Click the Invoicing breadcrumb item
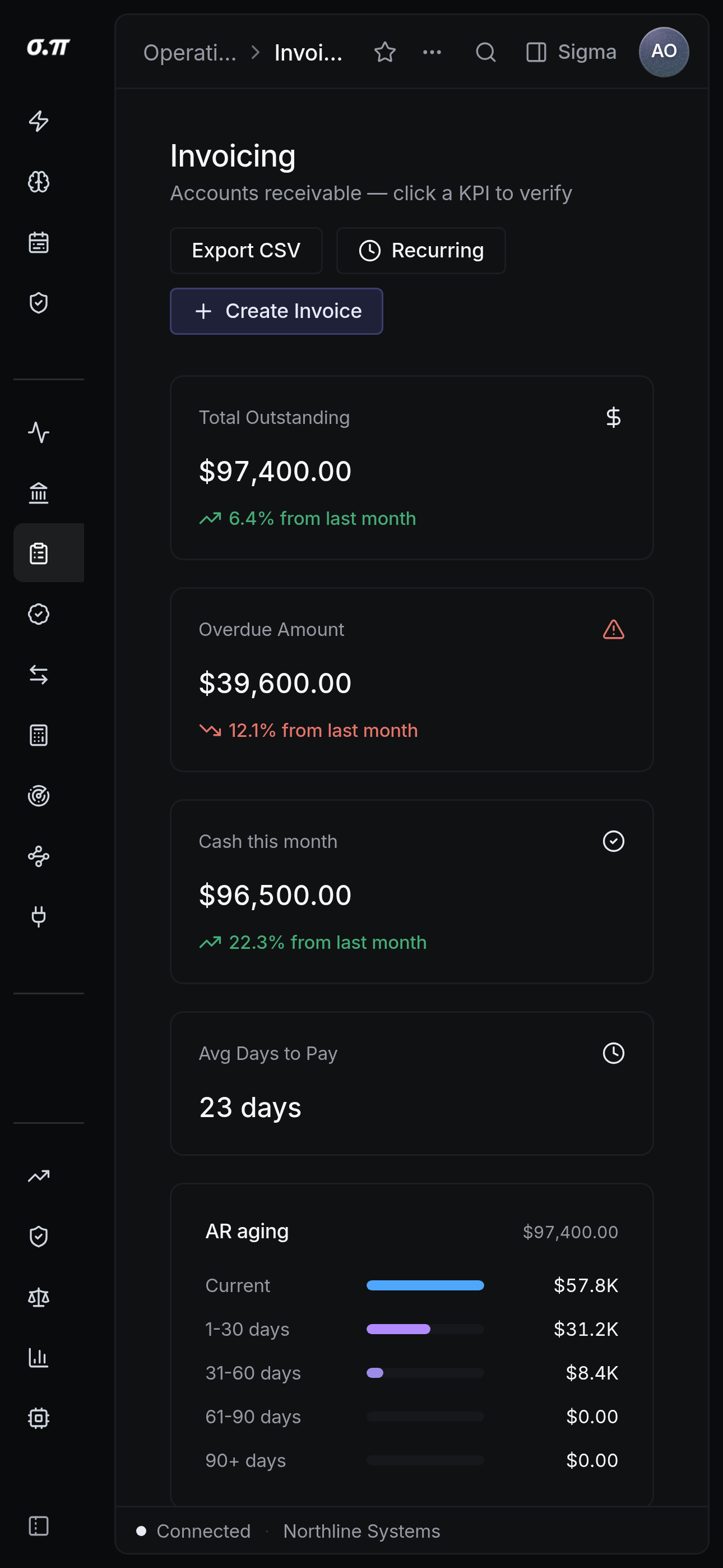This screenshot has width=723, height=1568. 309,53
